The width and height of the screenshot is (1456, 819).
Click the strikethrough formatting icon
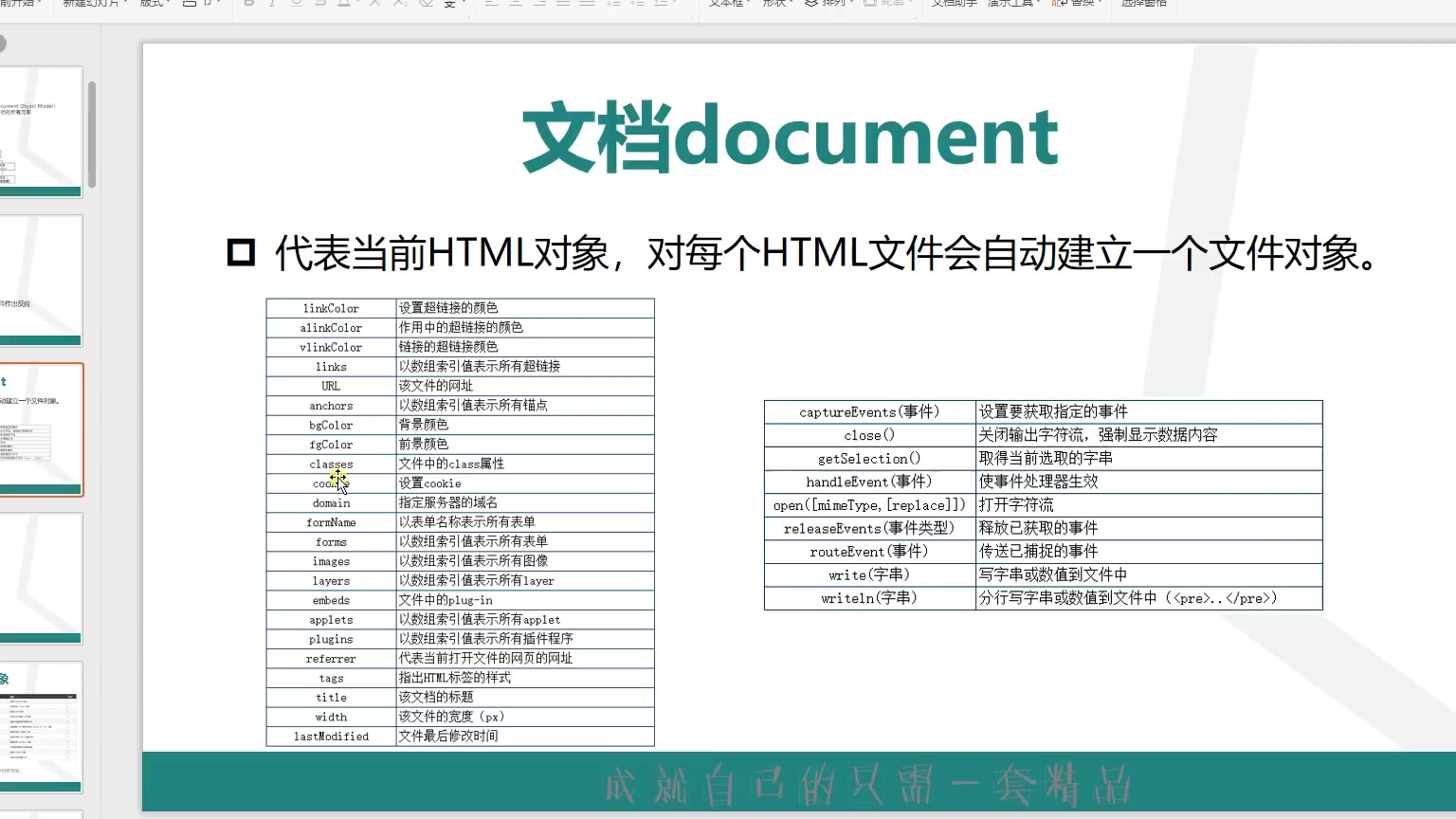click(320, 4)
